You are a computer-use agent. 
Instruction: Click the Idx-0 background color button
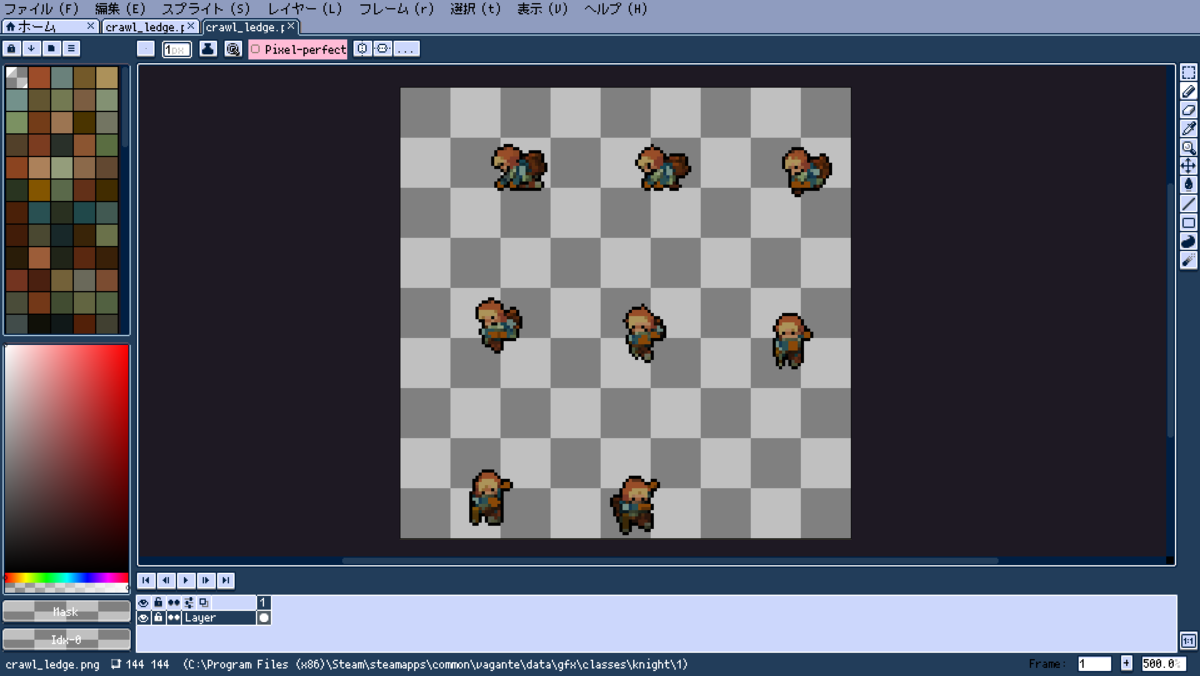pos(66,639)
